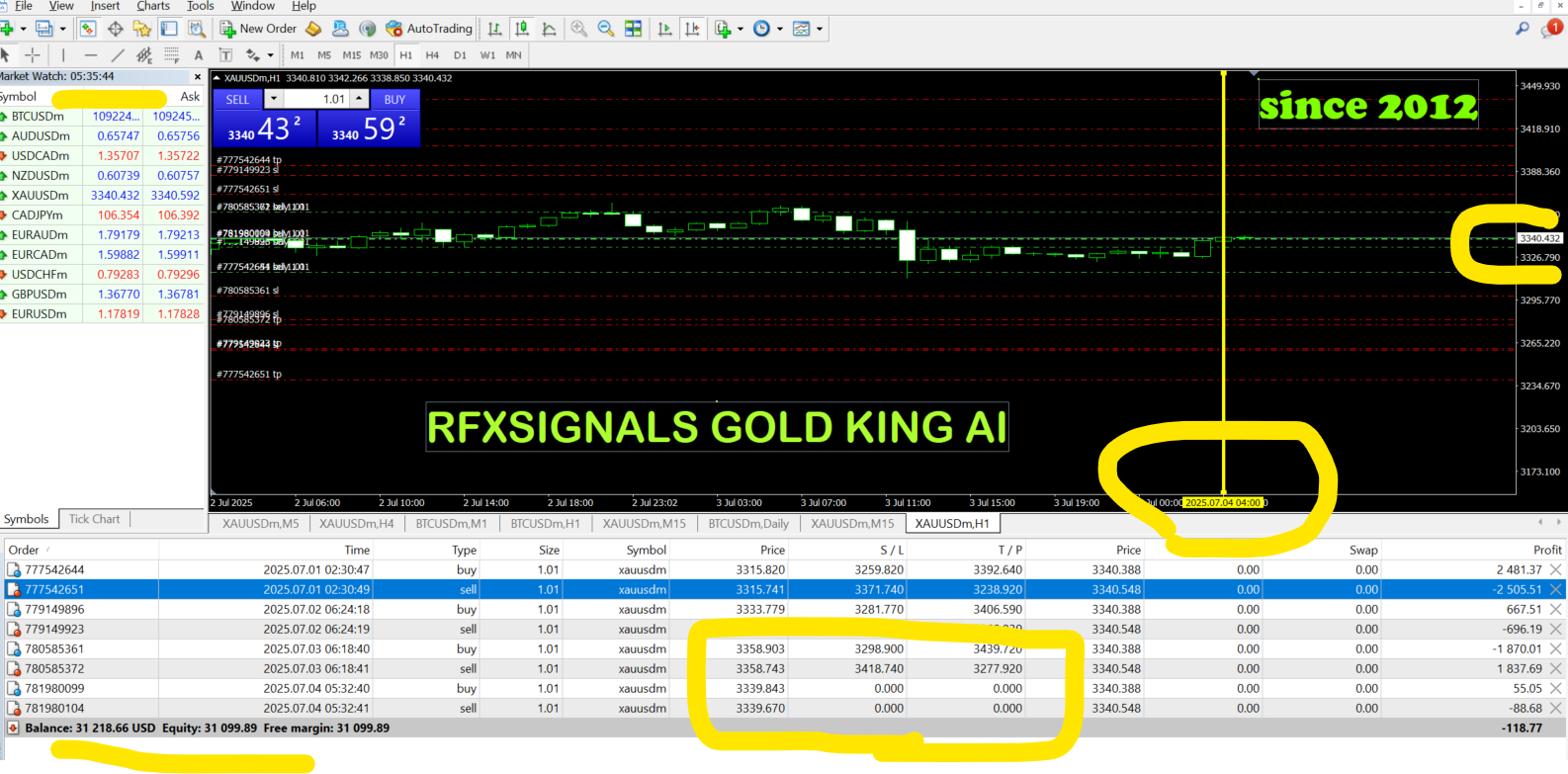Toggle the Chart Shift icon
The width and height of the screenshot is (1568, 774).
point(693,29)
